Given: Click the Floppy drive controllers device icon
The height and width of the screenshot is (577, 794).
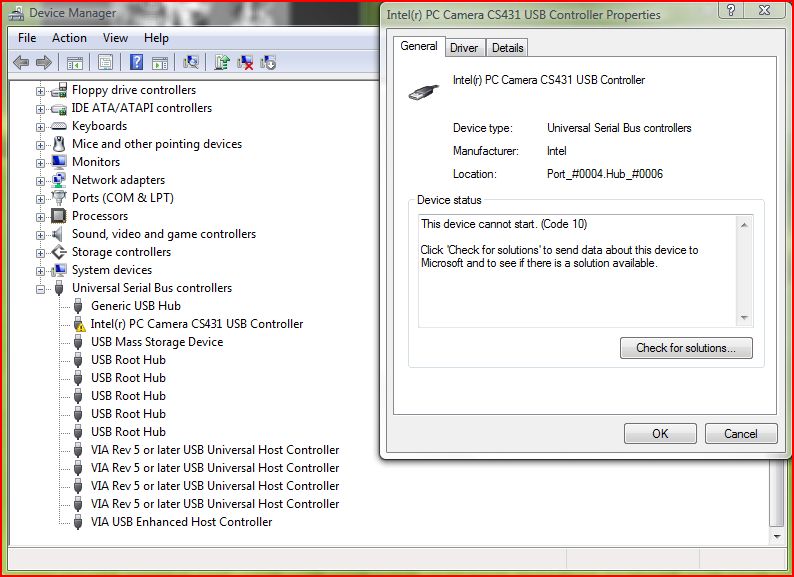Looking at the screenshot, I should pyautogui.click(x=59, y=90).
